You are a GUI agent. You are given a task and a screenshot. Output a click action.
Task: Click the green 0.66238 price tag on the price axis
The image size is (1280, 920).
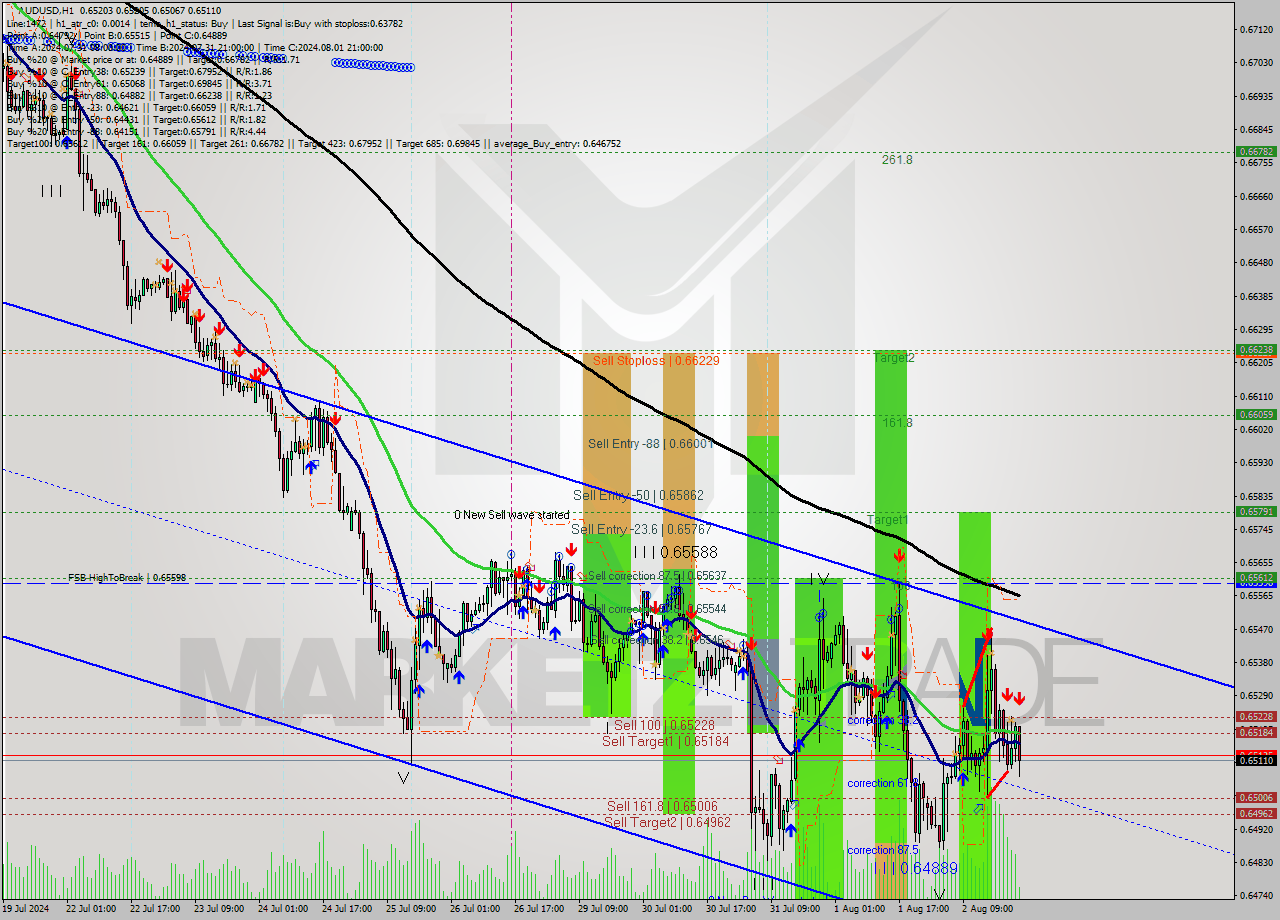coord(1256,350)
